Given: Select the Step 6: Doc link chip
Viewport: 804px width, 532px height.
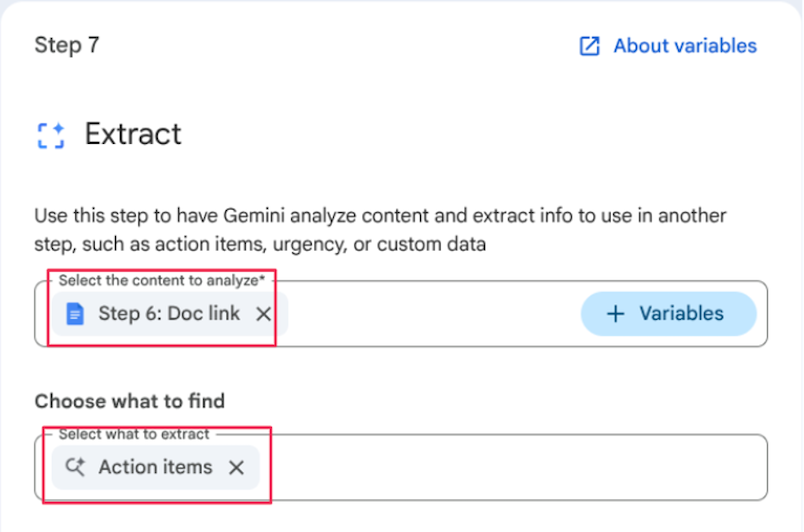Looking at the screenshot, I should [x=170, y=314].
